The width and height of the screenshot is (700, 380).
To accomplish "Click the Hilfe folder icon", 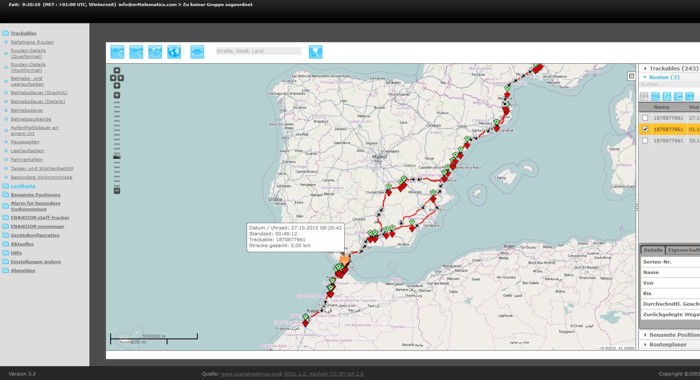I will click(x=5, y=253).
